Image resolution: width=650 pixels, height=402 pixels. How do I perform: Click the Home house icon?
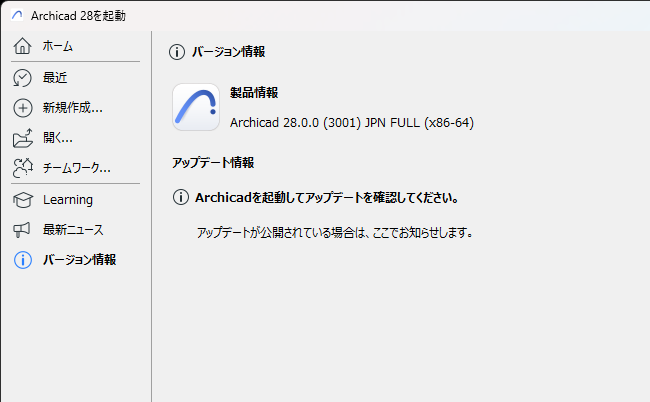coord(23,46)
